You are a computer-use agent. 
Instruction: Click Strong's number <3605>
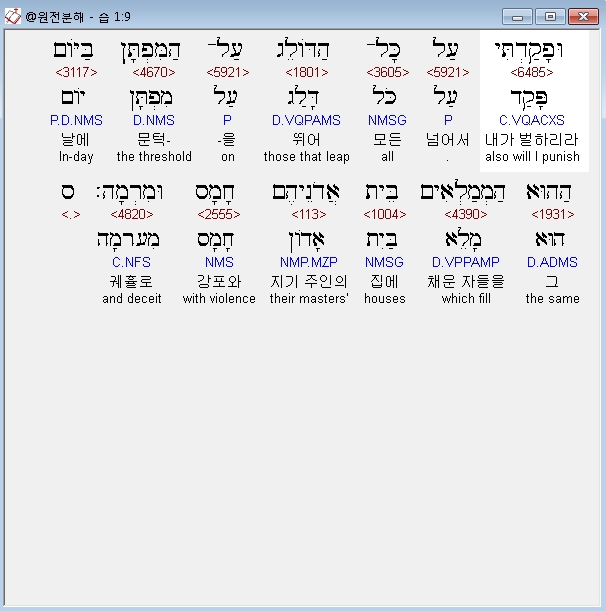[x=388, y=72]
